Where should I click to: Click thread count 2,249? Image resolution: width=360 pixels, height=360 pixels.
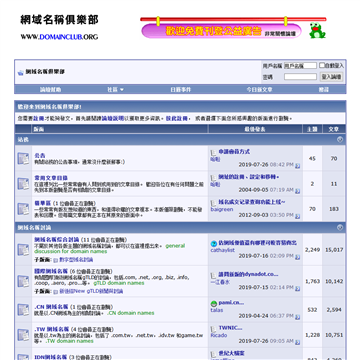(x=312, y=250)
